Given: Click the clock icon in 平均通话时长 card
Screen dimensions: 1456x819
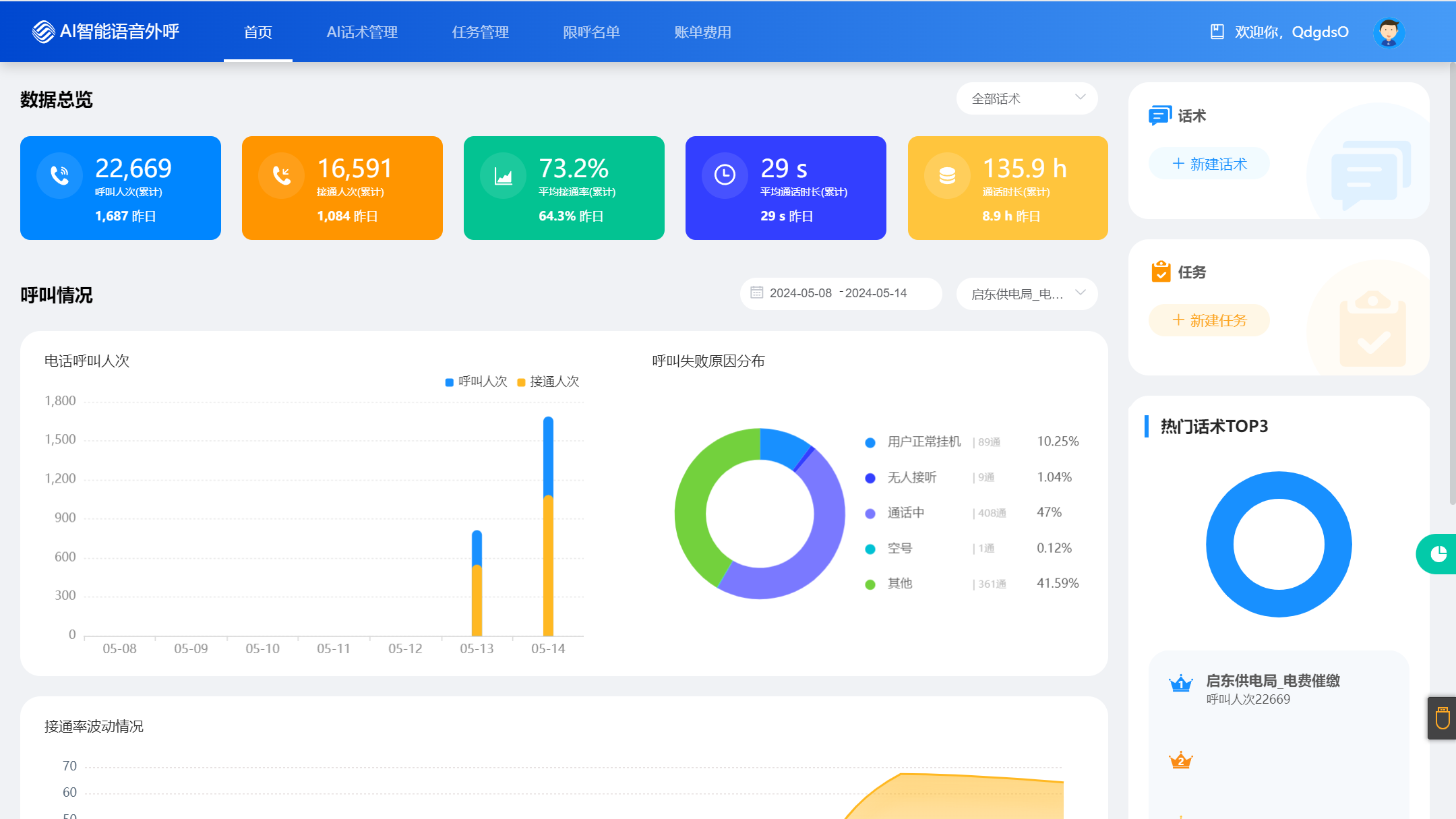Looking at the screenshot, I should [725, 175].
